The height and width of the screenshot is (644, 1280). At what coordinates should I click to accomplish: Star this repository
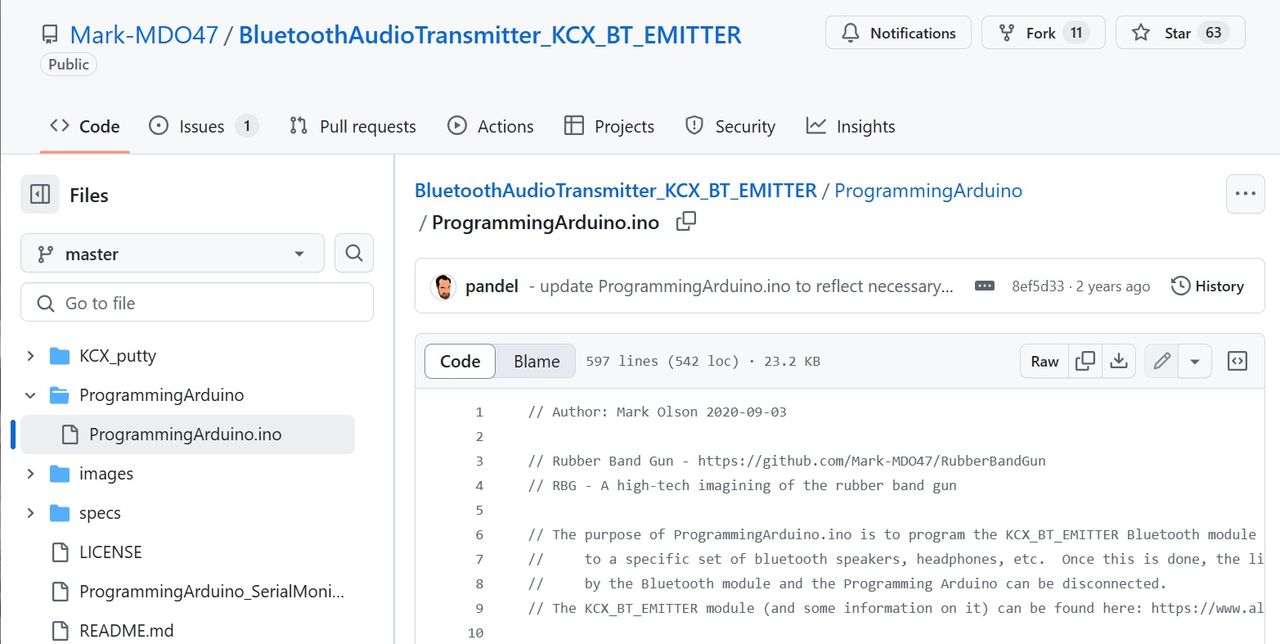coord(1180,33)
